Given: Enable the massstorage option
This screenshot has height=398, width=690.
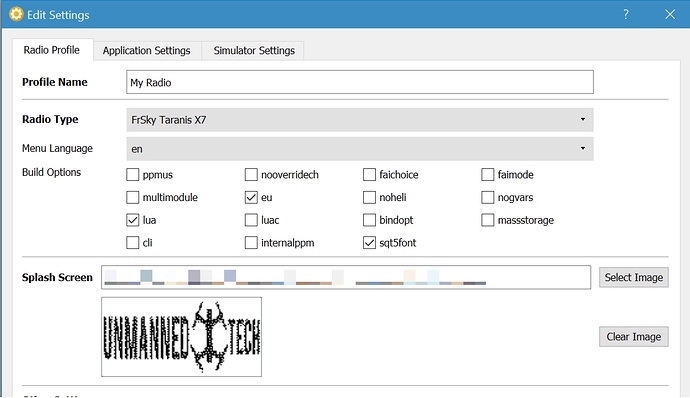Looking at the screenshot, I should 488,220.
